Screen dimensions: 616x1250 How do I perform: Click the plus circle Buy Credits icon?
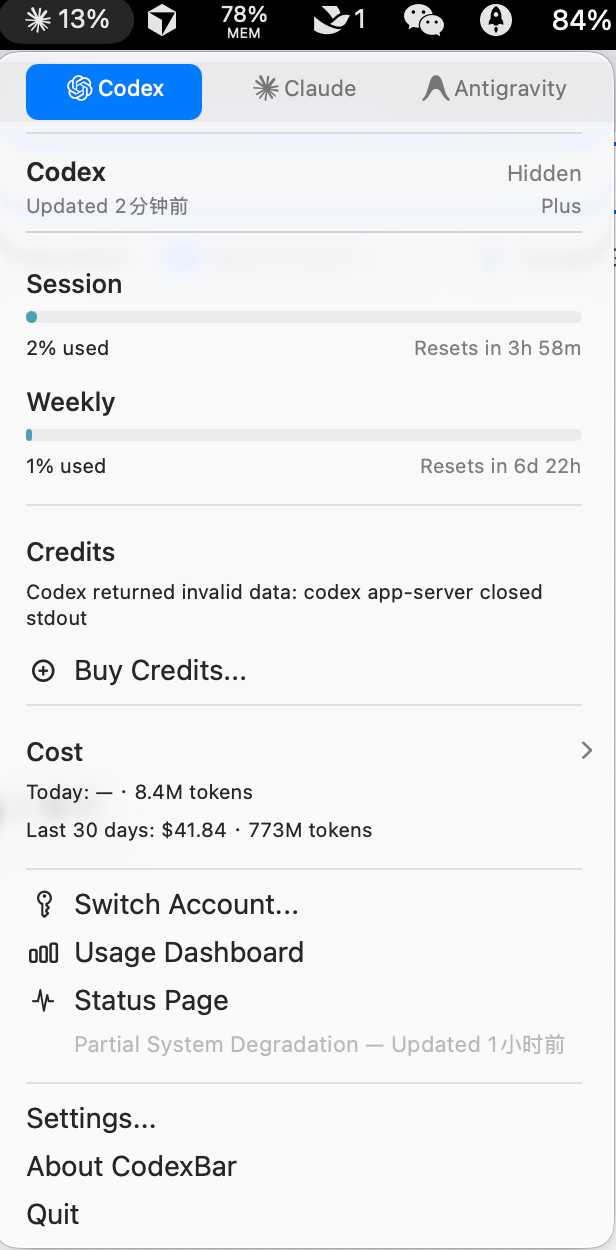tap(43, 671)
